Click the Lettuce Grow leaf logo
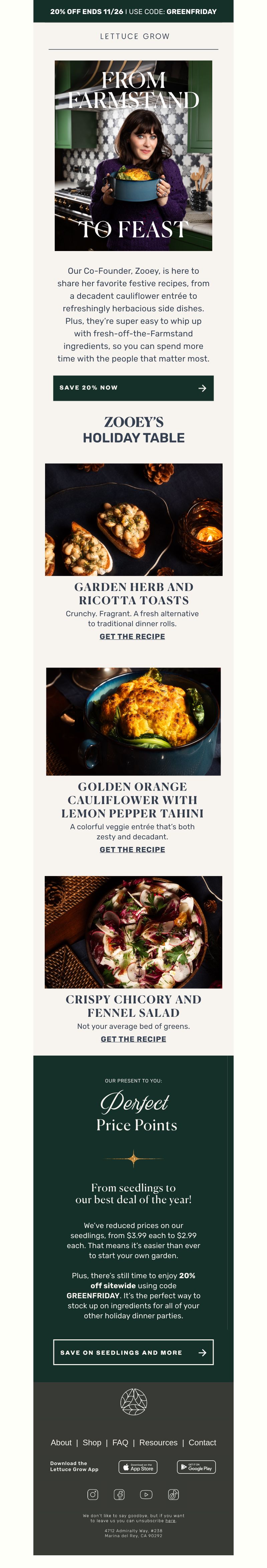Screen dimensions: 267x1568 click(133, 1402)
